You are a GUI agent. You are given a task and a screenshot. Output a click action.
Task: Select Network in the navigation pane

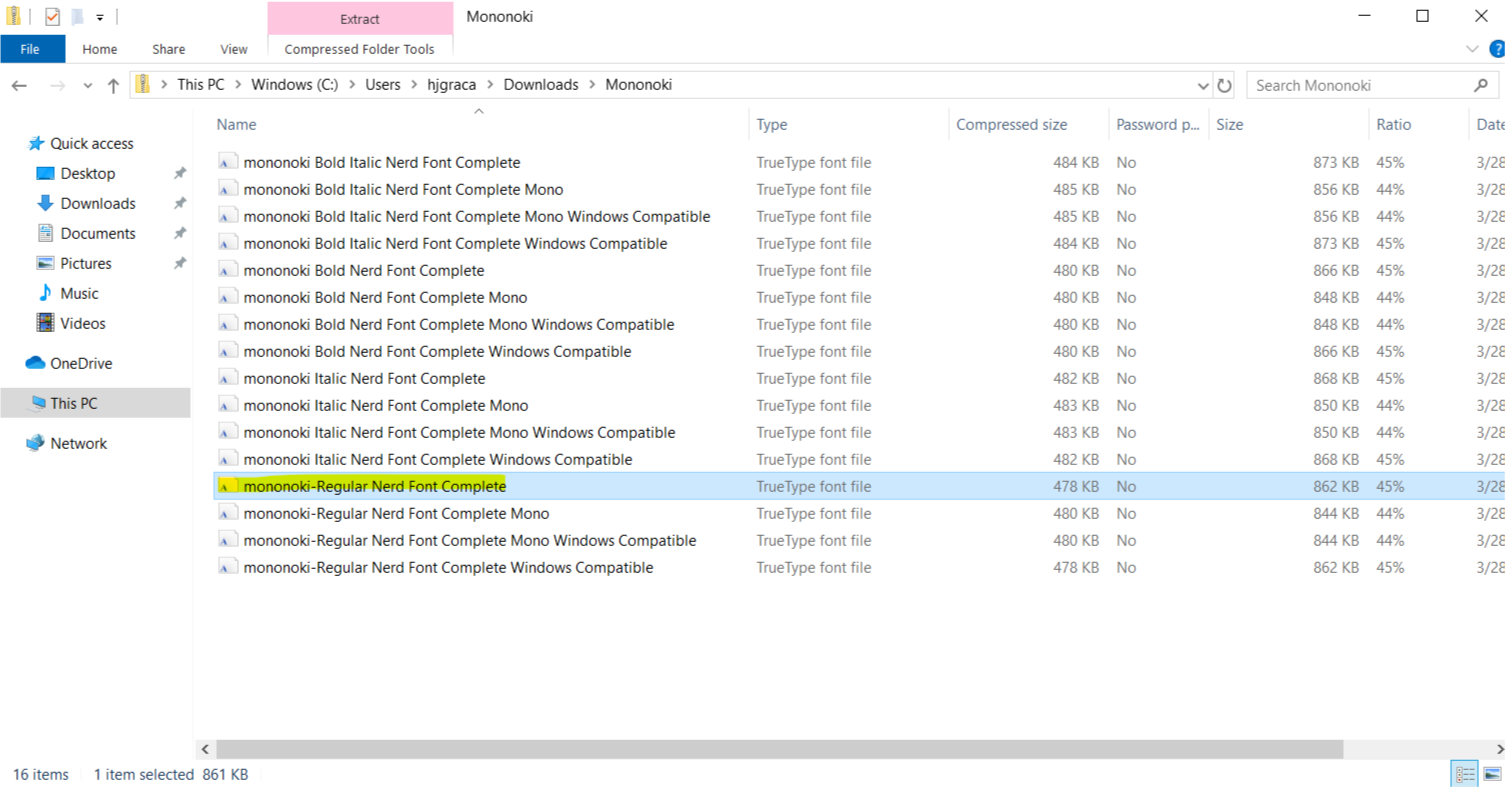[x=78, y=443]
